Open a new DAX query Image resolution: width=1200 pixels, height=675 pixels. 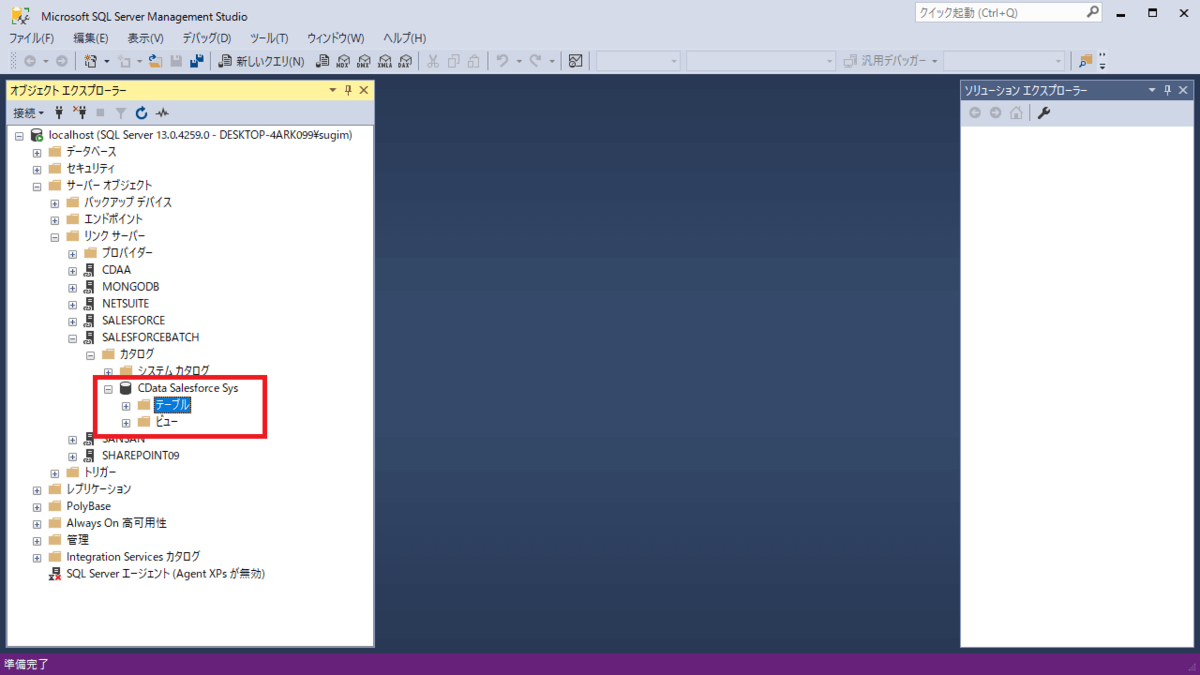pyautogui.click(x=404, y=61)
